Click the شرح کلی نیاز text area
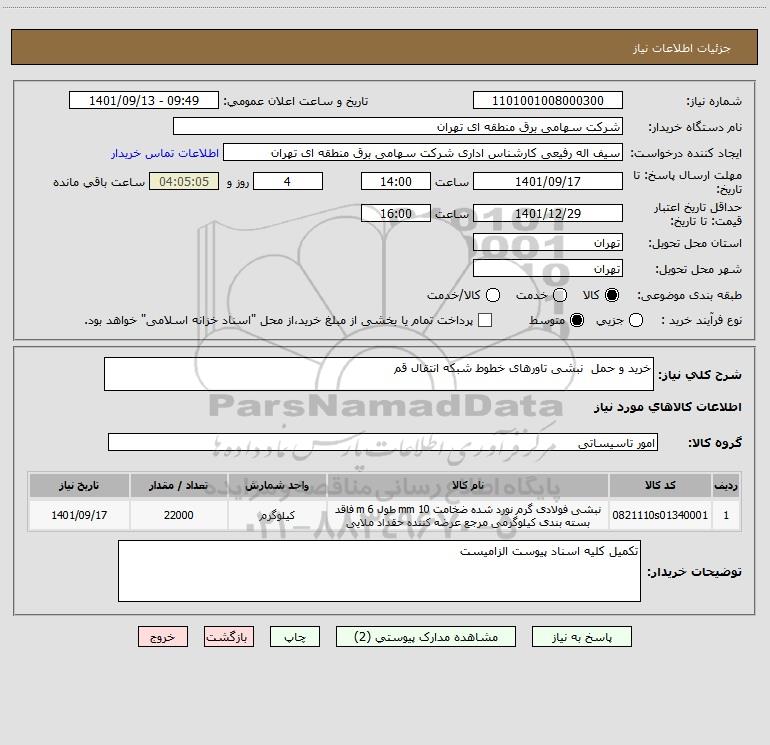Image resolution: width=770 pixels, height=745 pixels. (x=379, y=374)
